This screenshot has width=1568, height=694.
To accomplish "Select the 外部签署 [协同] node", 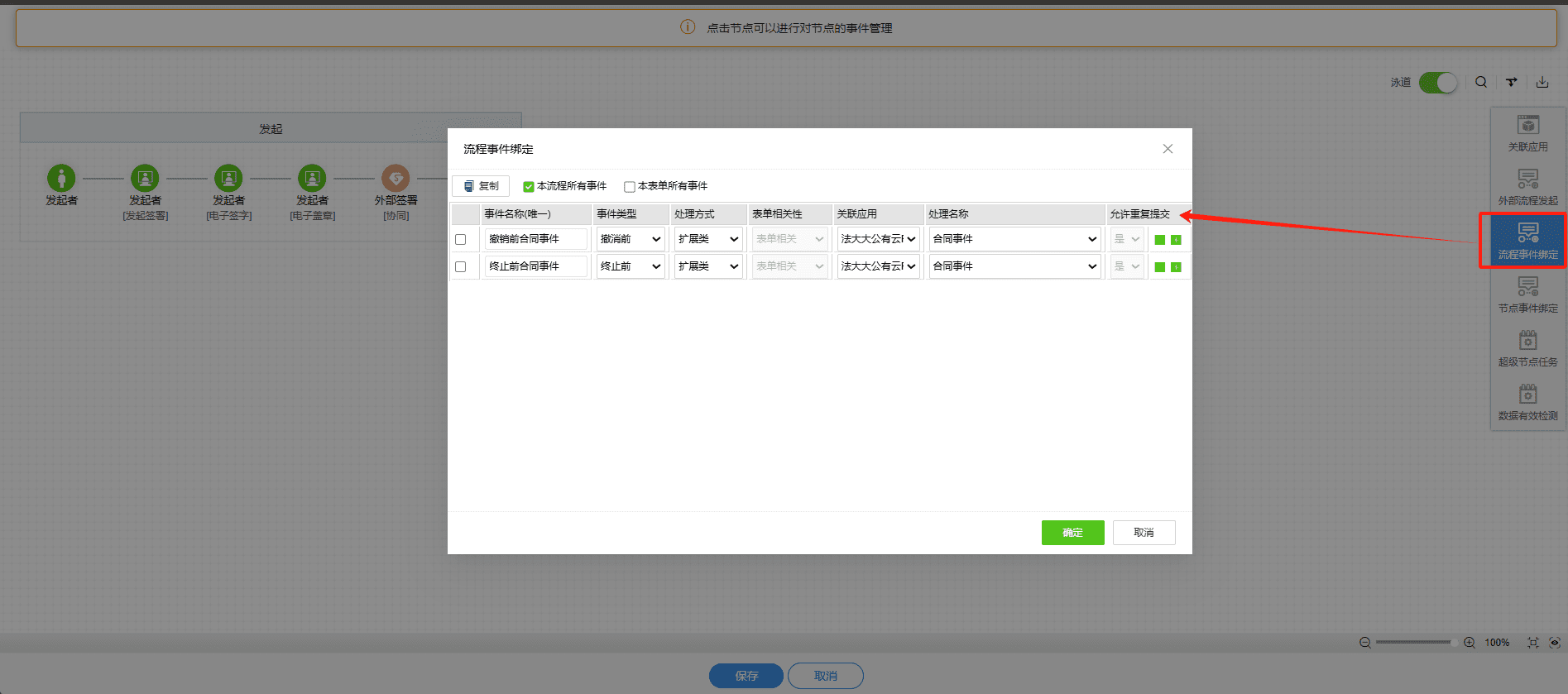I will point(396,178).
